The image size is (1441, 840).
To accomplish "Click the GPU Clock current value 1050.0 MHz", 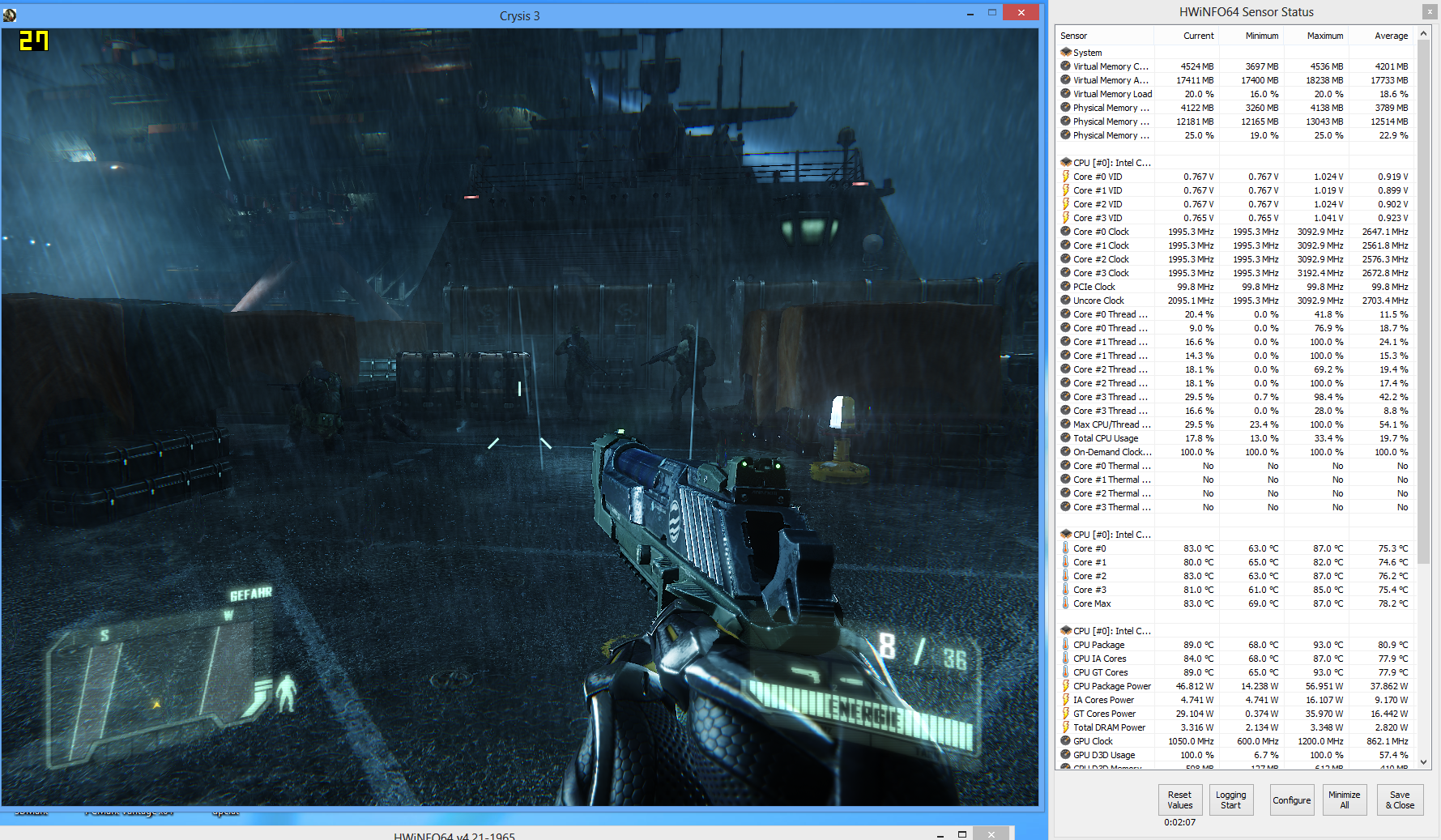I will point(1191,741).
